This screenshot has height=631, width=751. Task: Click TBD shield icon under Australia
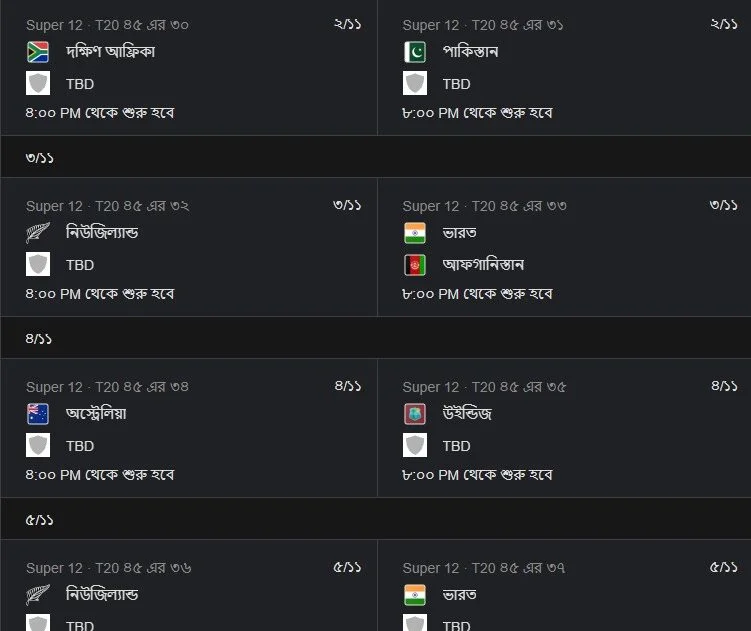point(38,446)
